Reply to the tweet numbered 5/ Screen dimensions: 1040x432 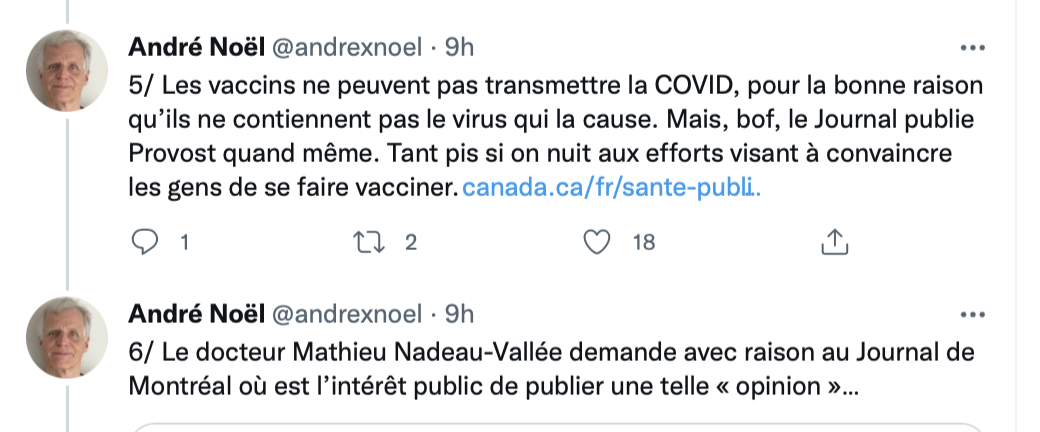click(x=145, y=242)
